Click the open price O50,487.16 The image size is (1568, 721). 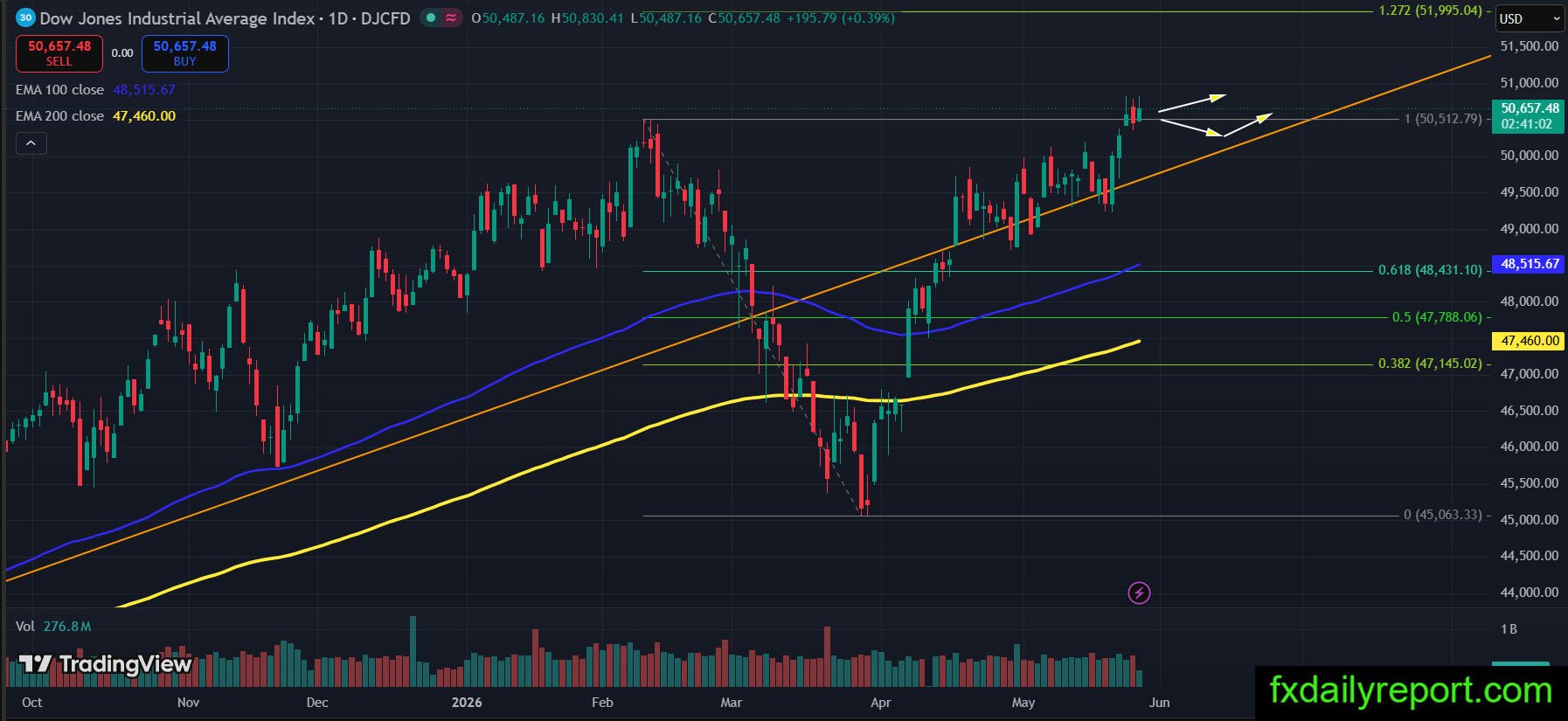pyautogui.click(x=508, y=18)
